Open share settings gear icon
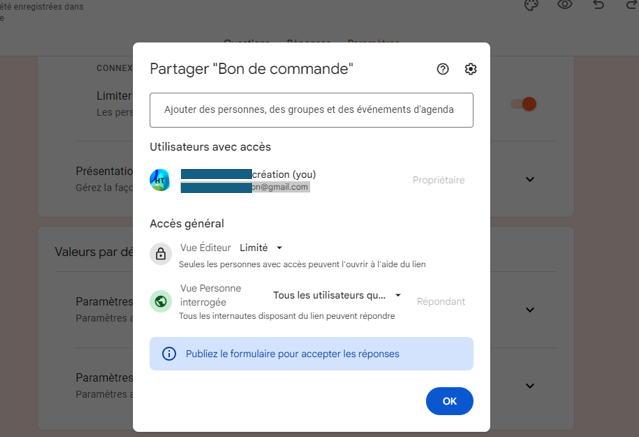Screen dimensions: 639x437 coord(471,69)
